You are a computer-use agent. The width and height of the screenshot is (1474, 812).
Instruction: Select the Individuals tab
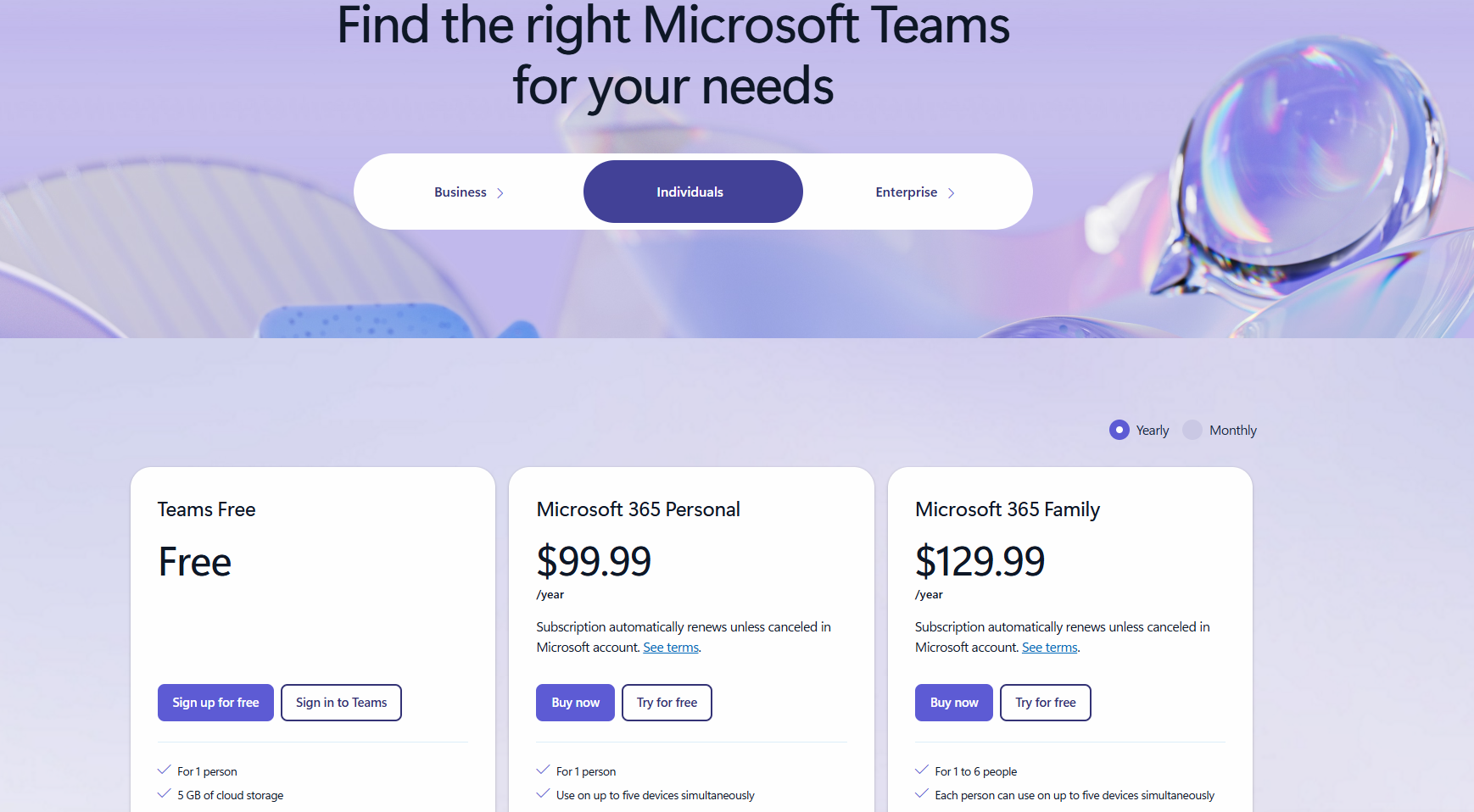692,192
